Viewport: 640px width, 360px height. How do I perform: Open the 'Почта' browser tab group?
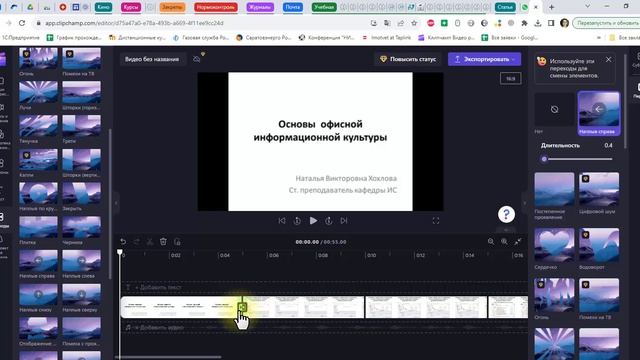tap(293, 7)
